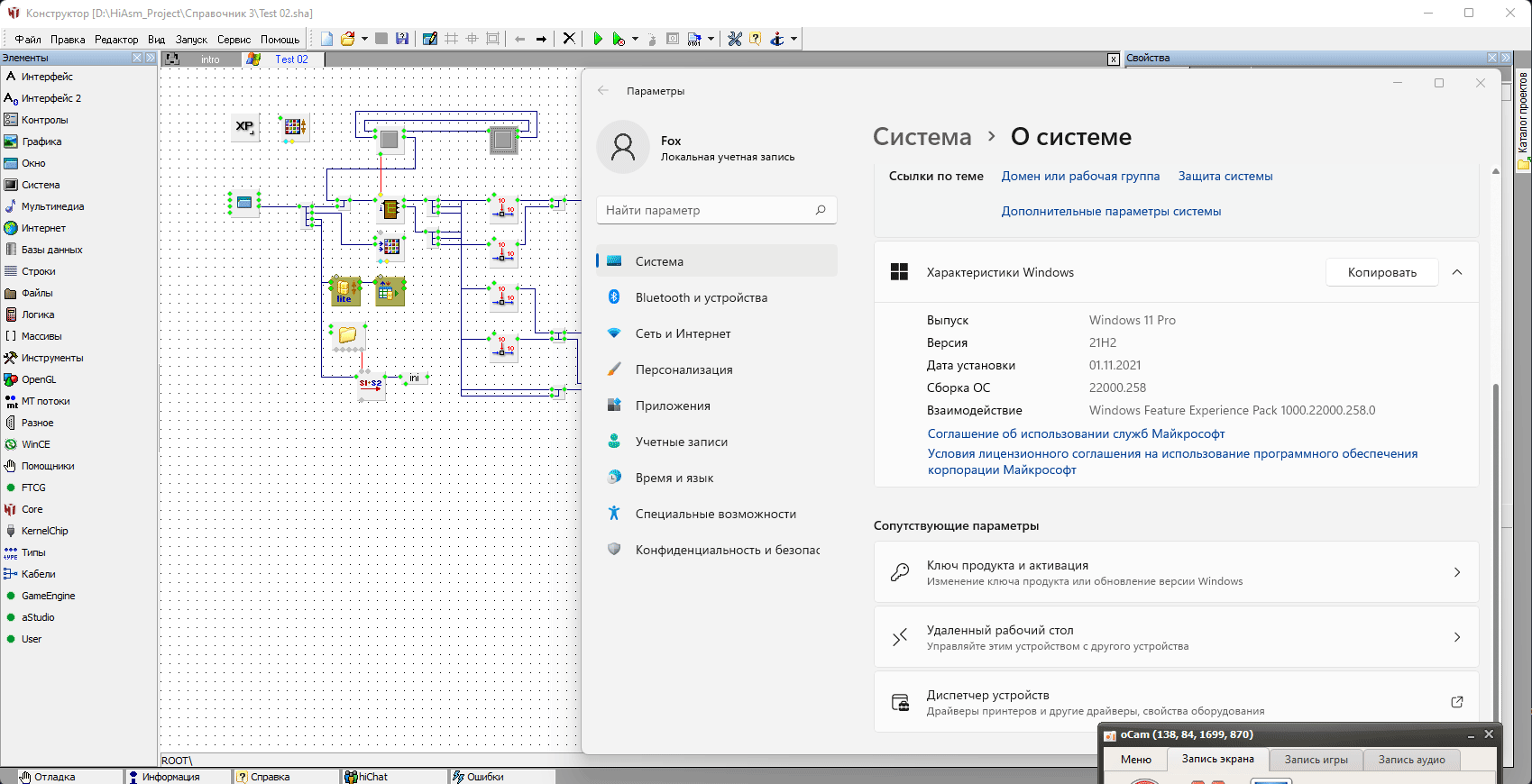Select the yellow folder element on the canvas
The width and height of the screenshot is (1532, 784).
pyautogui.click(x=347, y=335)
